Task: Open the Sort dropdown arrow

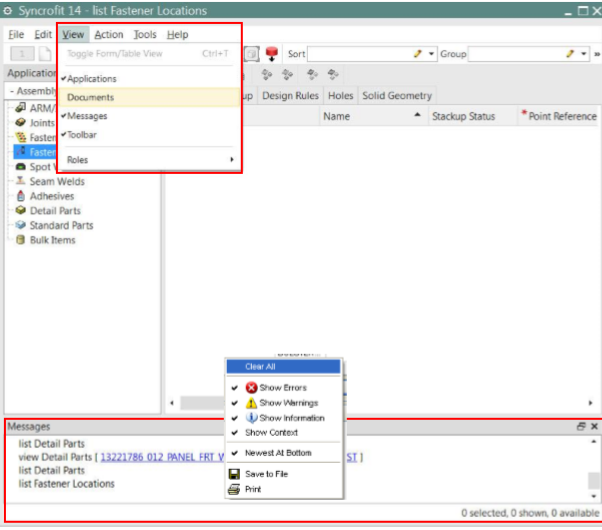Action: (432, 54)
